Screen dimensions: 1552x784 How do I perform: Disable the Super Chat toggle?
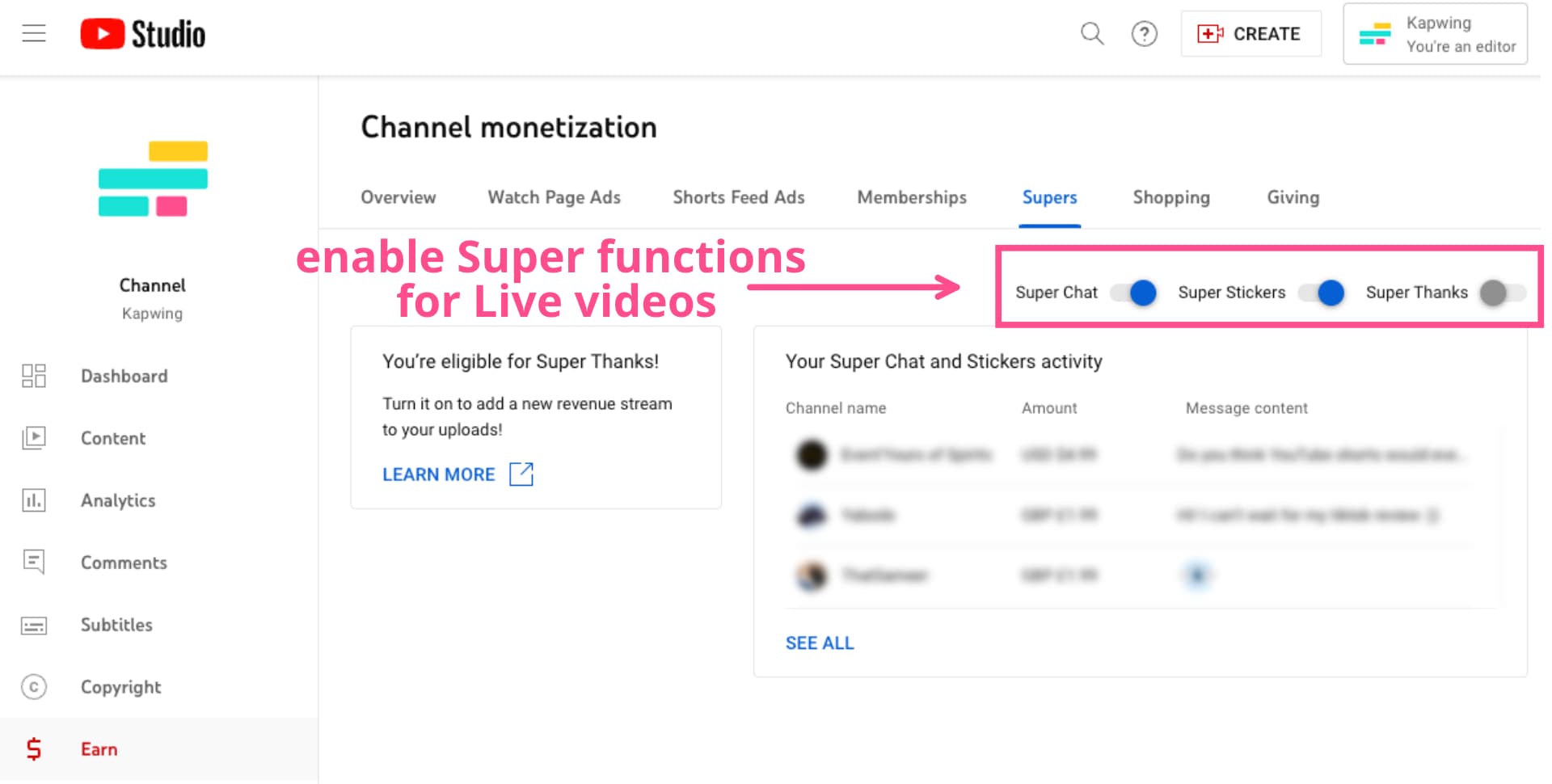pos(1133,293)
